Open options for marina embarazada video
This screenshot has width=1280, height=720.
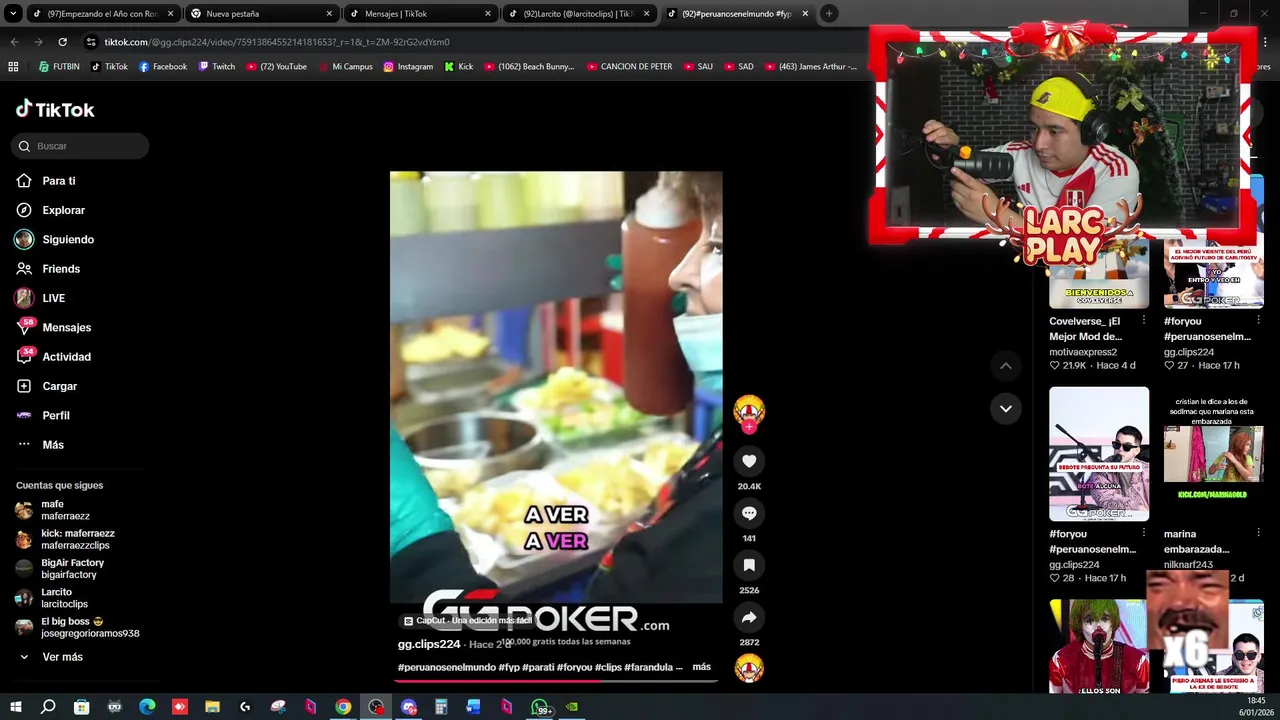tap(1258, 533)
